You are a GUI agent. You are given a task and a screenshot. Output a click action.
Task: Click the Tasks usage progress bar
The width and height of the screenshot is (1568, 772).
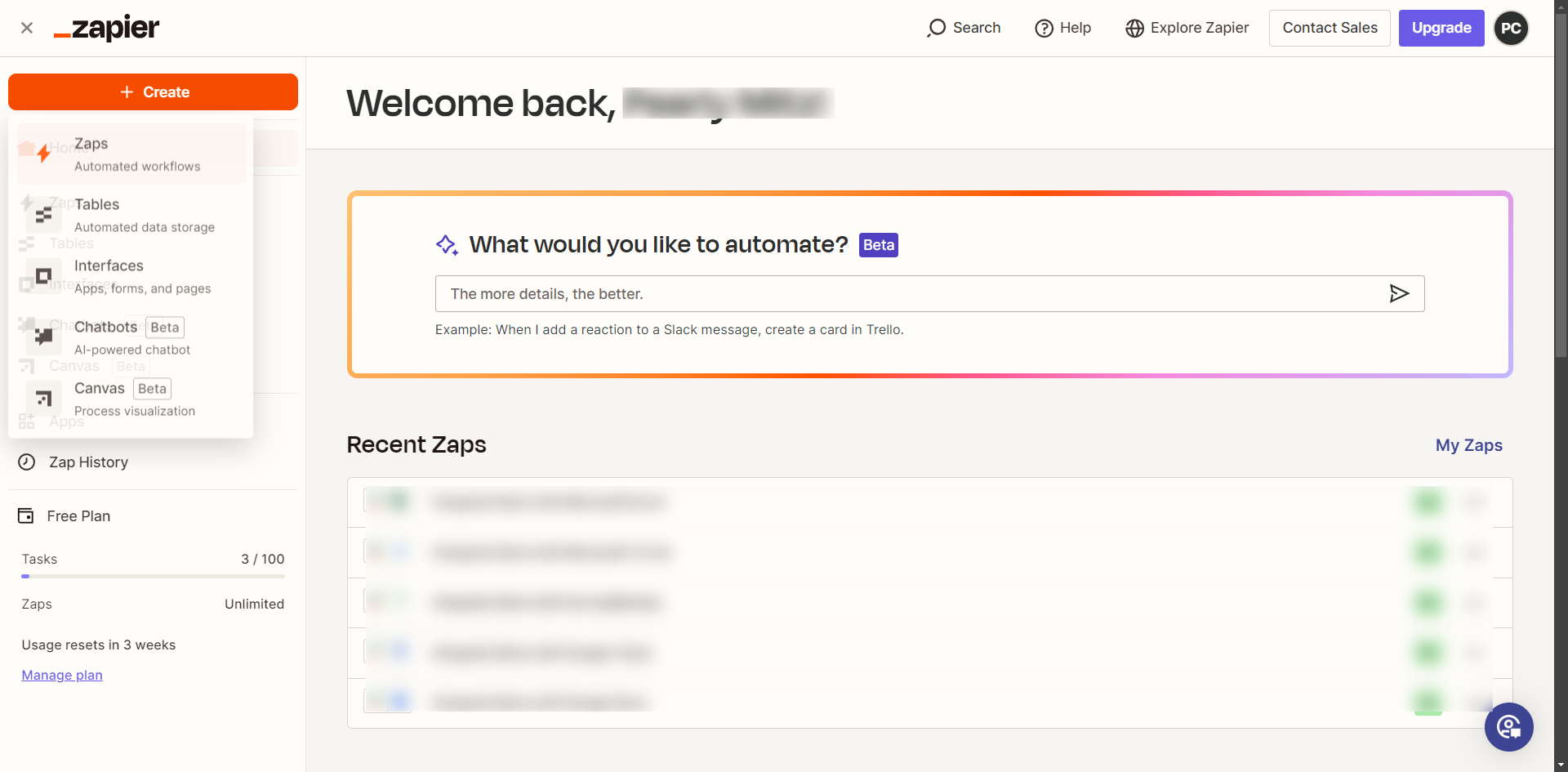(x=153, y=576)
